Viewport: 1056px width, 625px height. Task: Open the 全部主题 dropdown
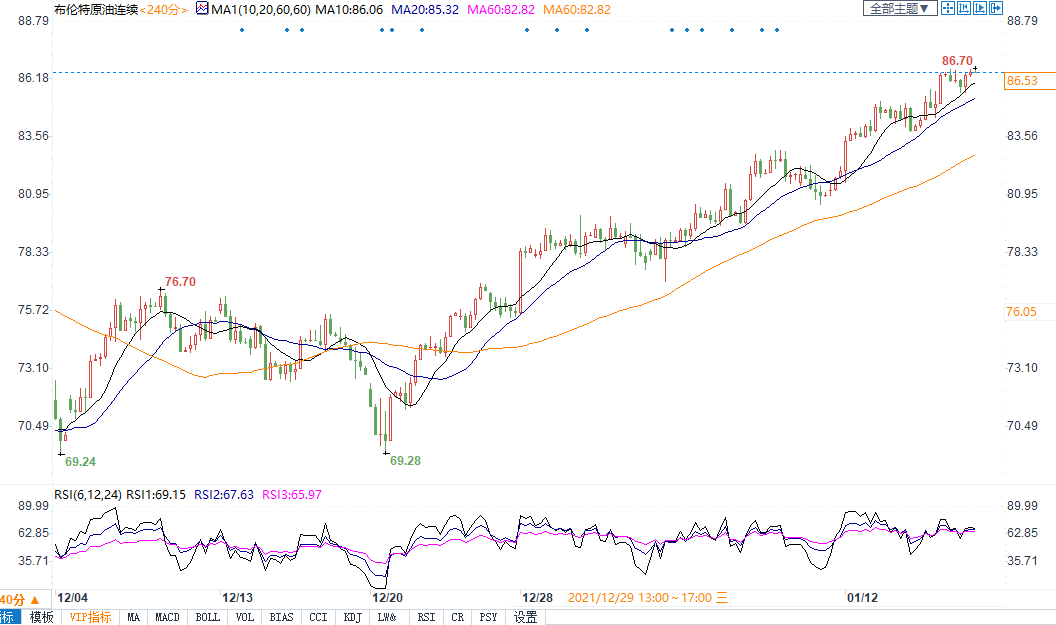900,8
